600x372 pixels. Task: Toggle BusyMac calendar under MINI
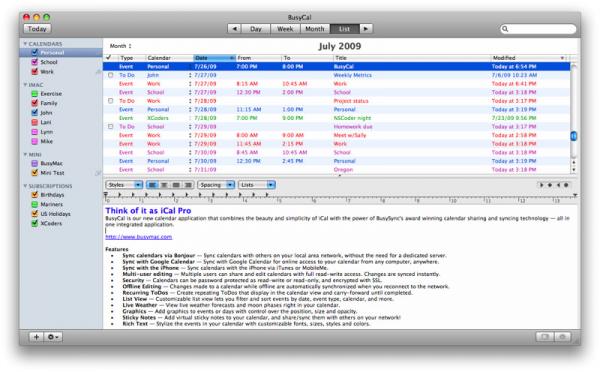pyautogui.click(x=34, y=163)
